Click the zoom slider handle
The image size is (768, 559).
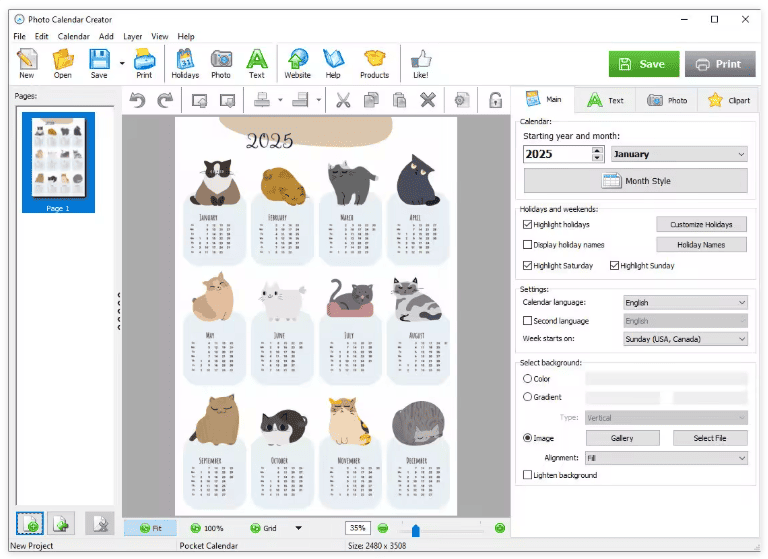(x=415, y=530)
